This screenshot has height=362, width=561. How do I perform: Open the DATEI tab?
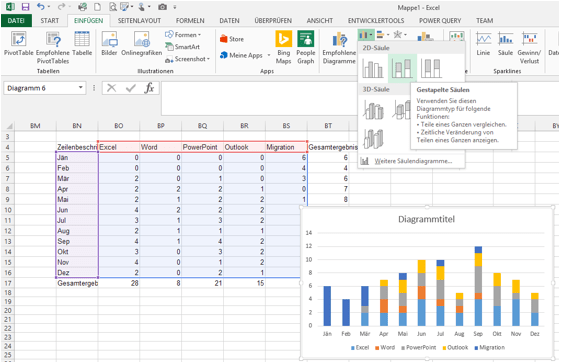pyautogui.click(x=16, y=21)
